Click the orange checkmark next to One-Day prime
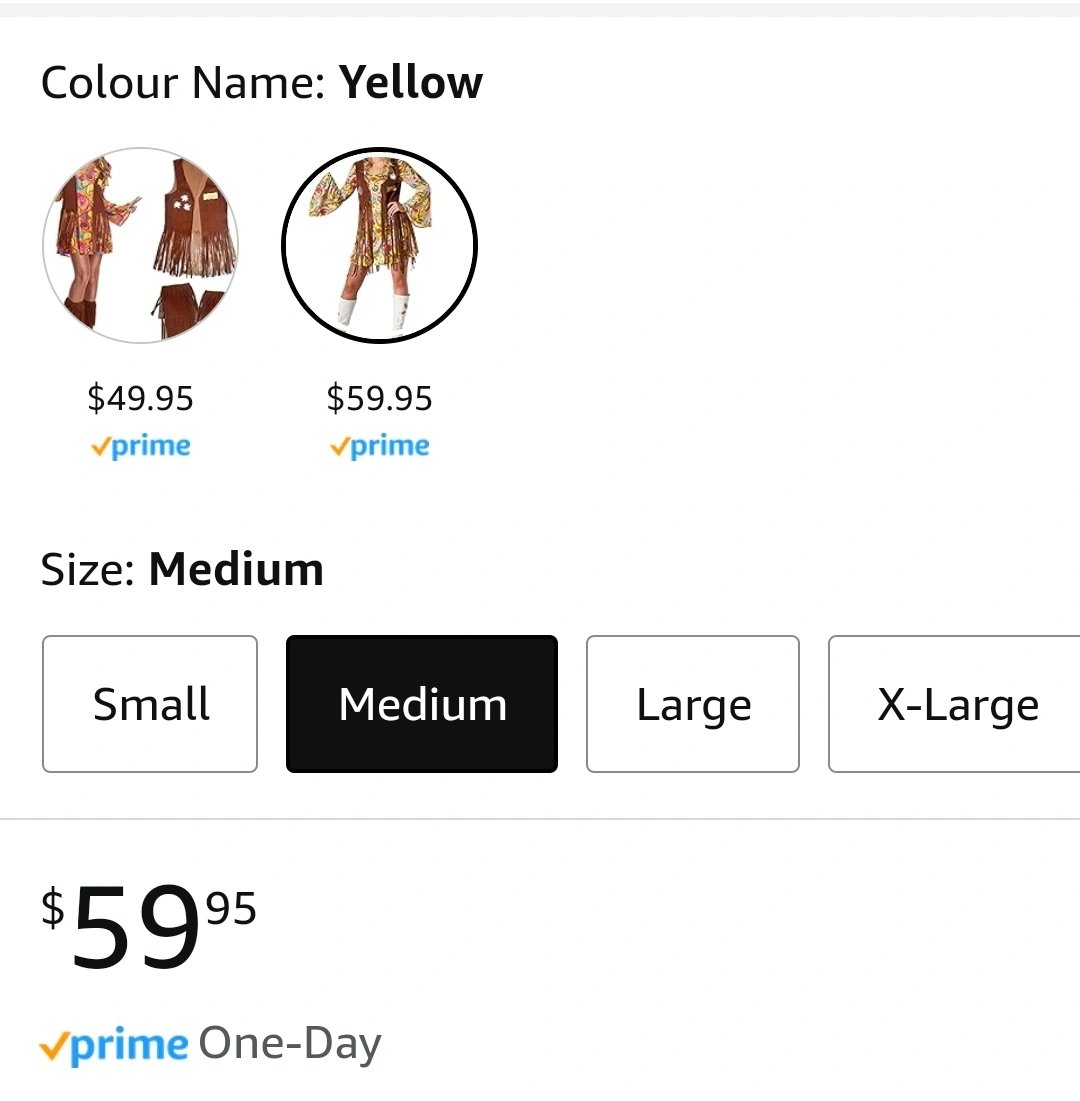This screenshot has height=1101, width=1080. coord(54,1047)
